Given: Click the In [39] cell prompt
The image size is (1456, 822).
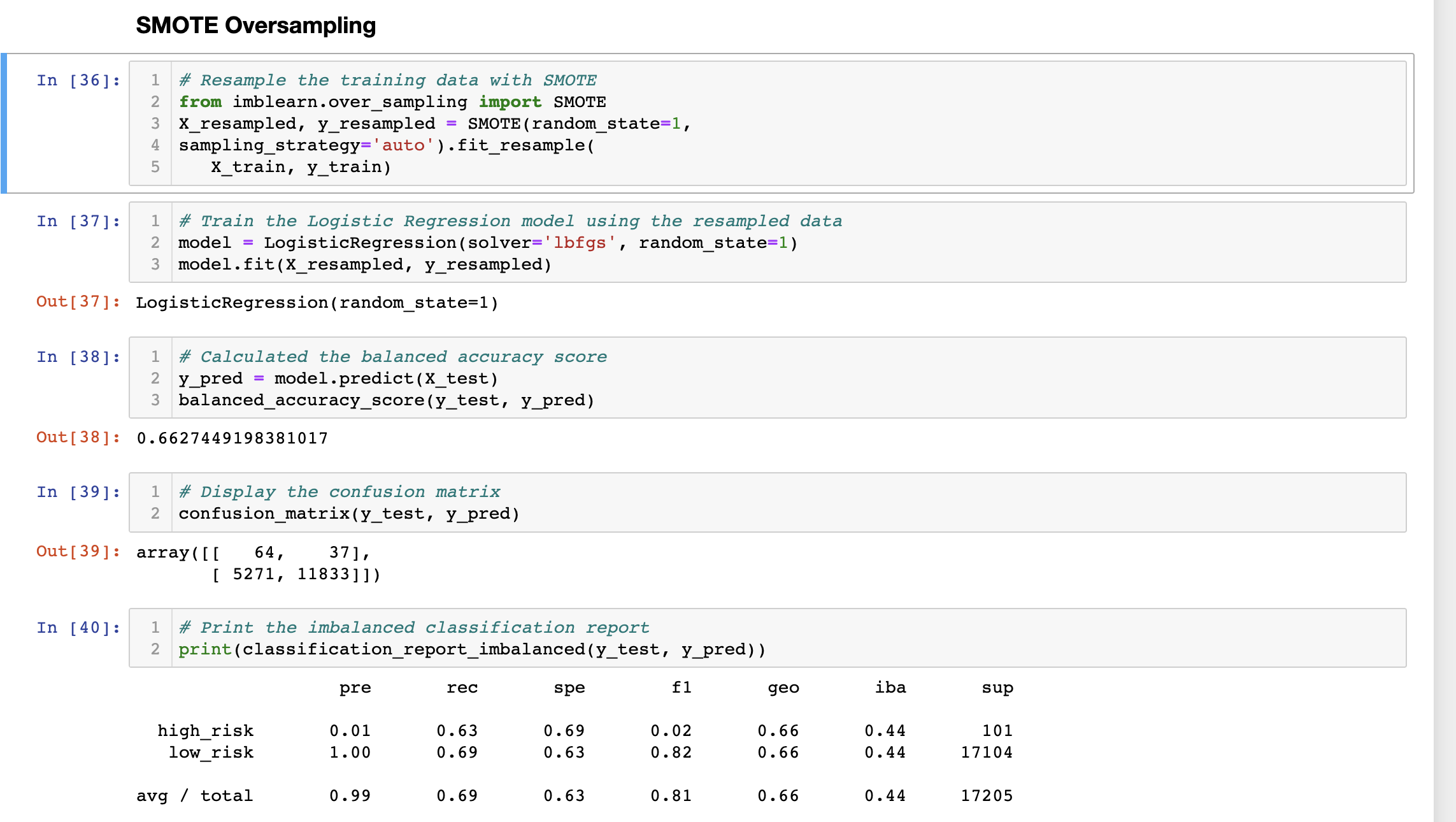Looking at the screenshot, I should click(x=78, y=491).
